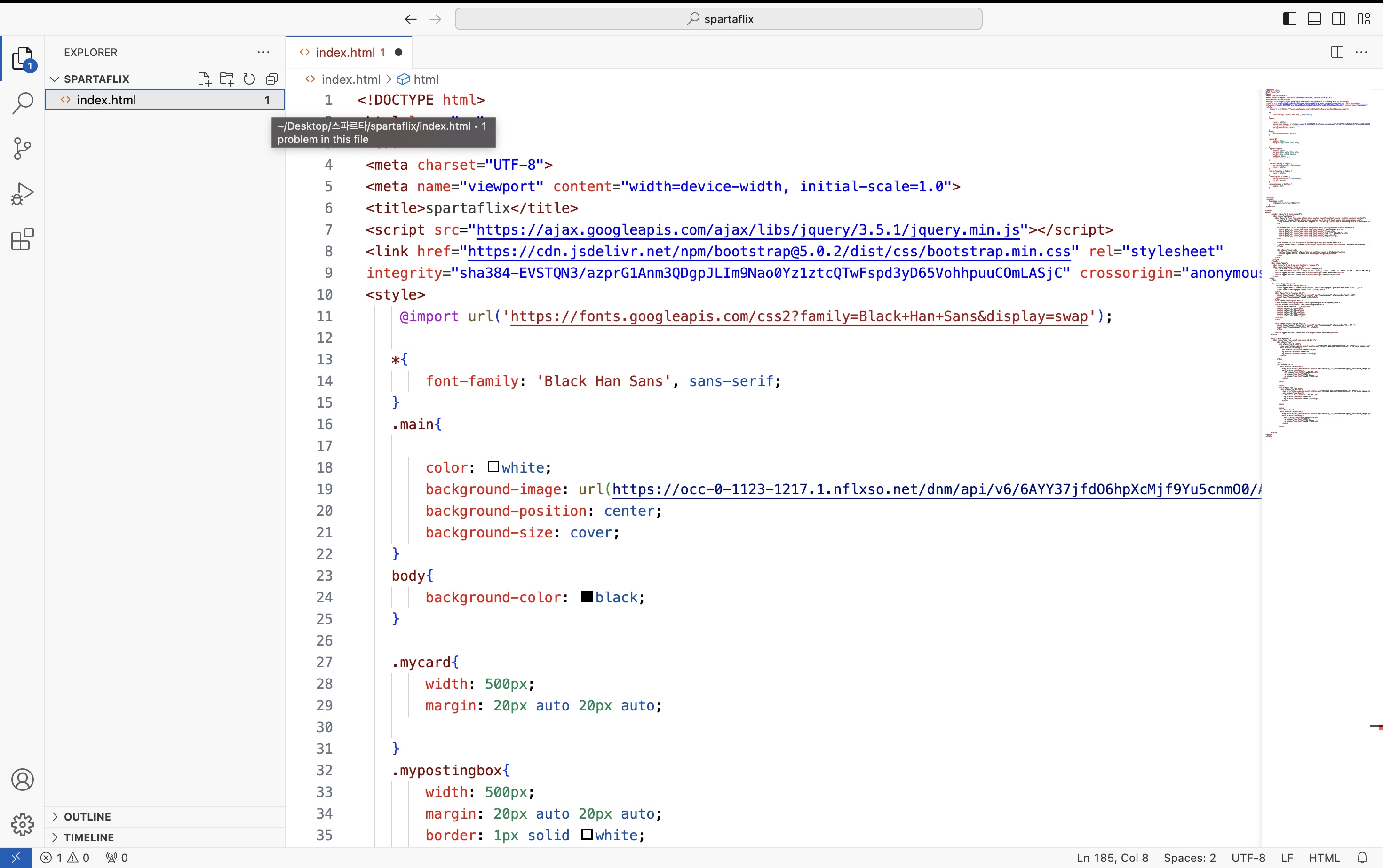The image size is (1383, 868).
Task: Click white color swatch on line 18
Action: point(493,467)
